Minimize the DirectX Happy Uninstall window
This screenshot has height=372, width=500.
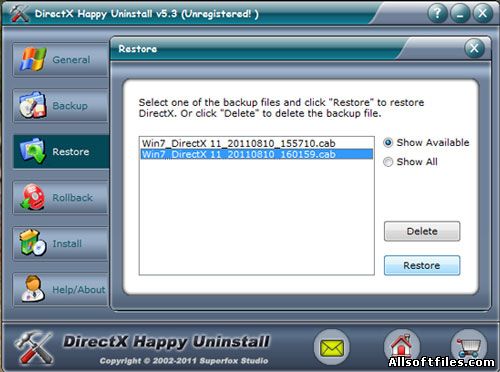point(460,14)
